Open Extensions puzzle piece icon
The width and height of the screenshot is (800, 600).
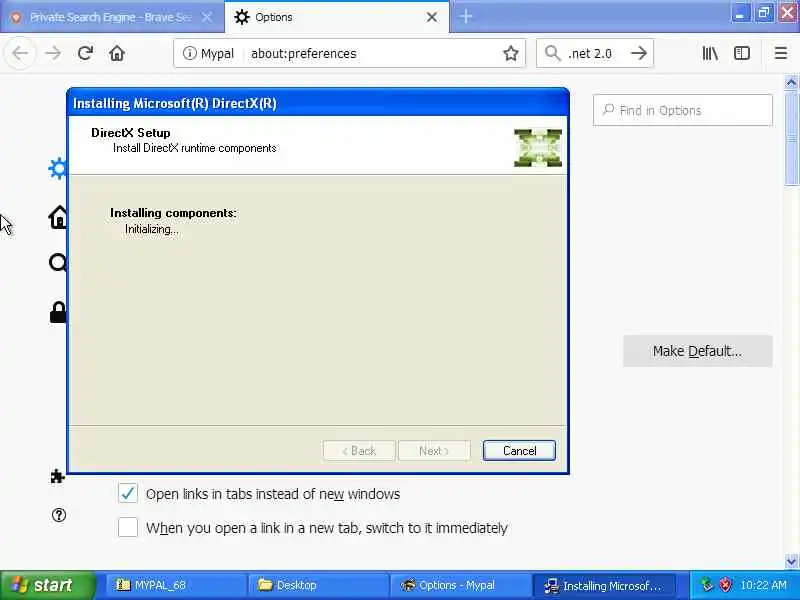click(57, 476)
